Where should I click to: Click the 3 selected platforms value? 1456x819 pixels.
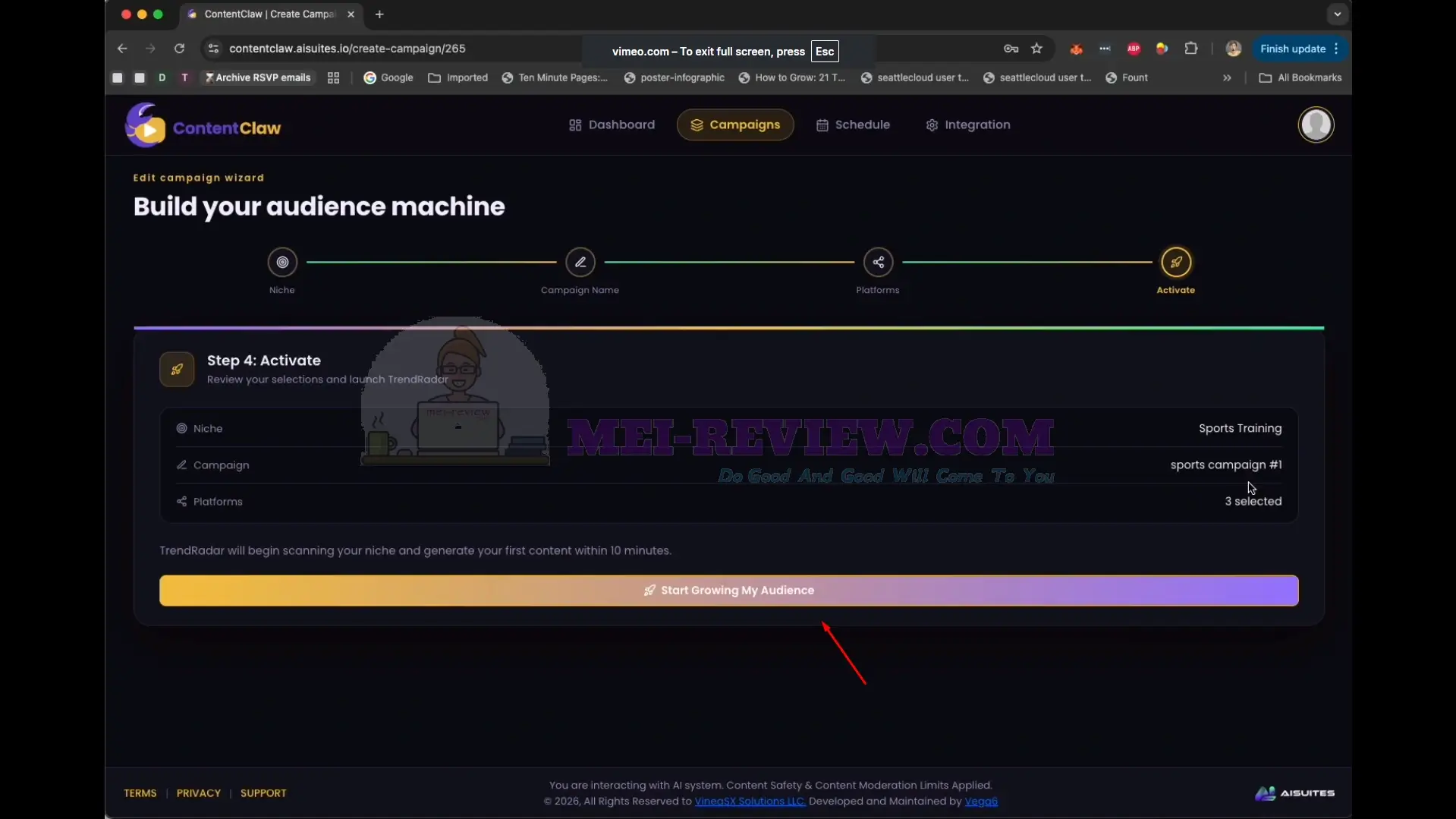pos(1253,501)
